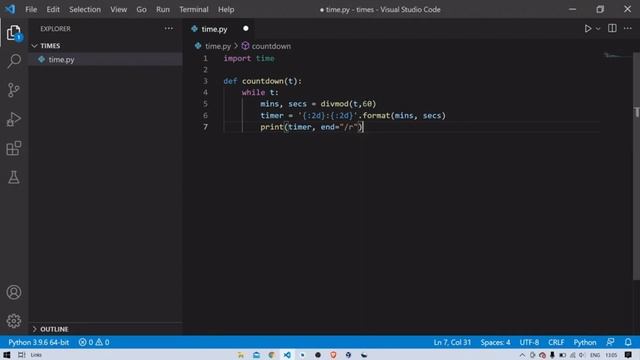This screenshot has width=640, height=360.
Task: Place cursor on 'import time' line
Action: pyautogui.click(x=249, y=58)
